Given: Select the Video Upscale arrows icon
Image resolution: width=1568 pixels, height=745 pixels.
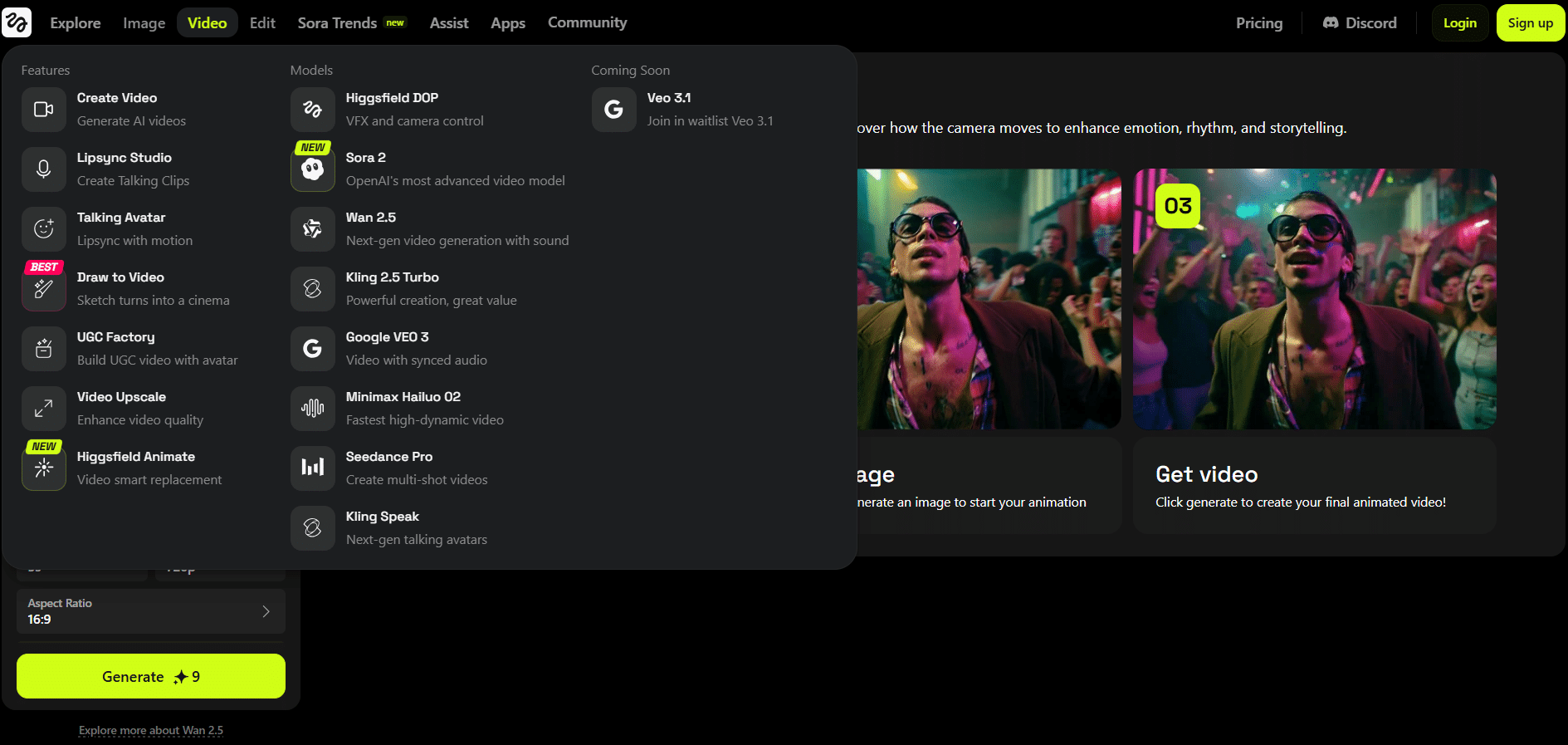Looking at the screenshot, I should pos(44,409).
